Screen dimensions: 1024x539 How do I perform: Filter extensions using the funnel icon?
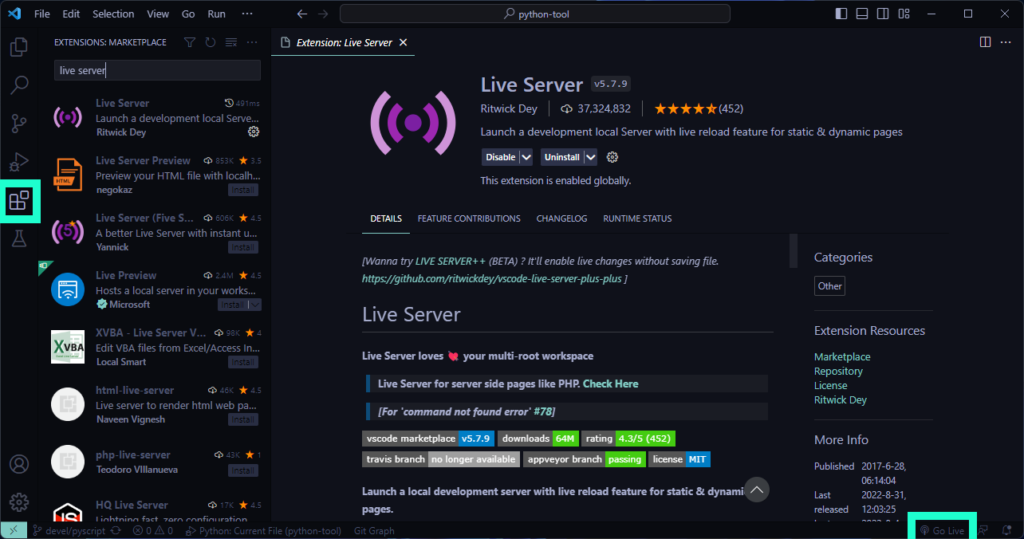point(190,43)
